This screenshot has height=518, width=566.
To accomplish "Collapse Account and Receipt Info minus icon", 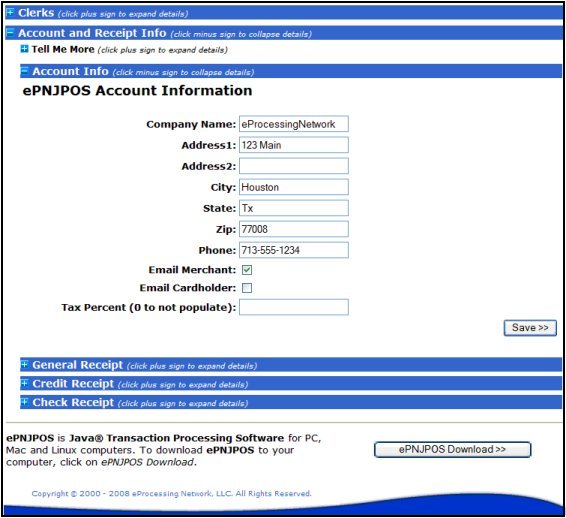I will point(10,33).
